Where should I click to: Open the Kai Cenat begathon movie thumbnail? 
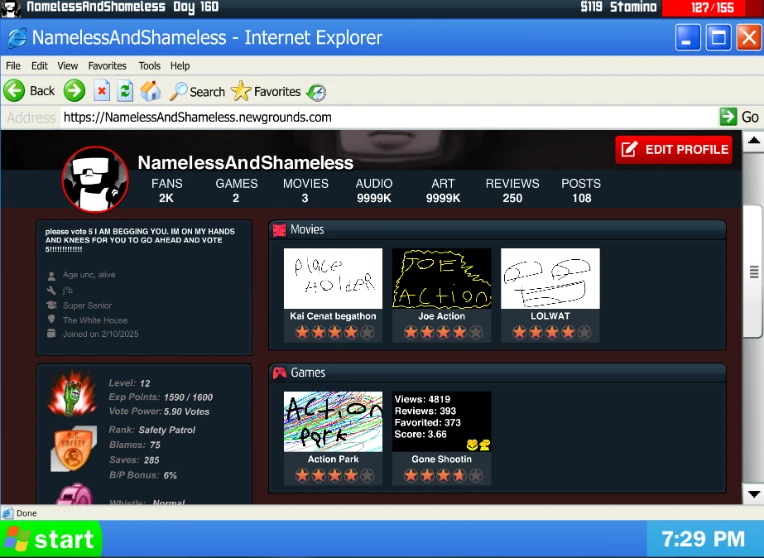click(333, 279)
